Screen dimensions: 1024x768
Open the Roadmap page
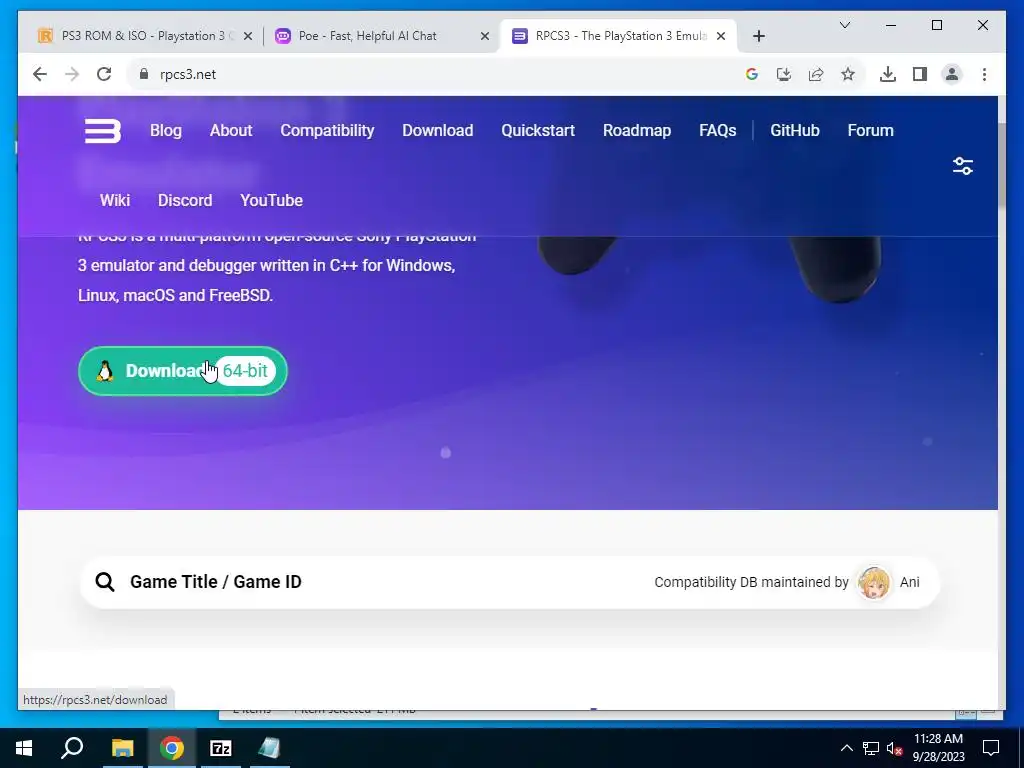click(637, 131)
